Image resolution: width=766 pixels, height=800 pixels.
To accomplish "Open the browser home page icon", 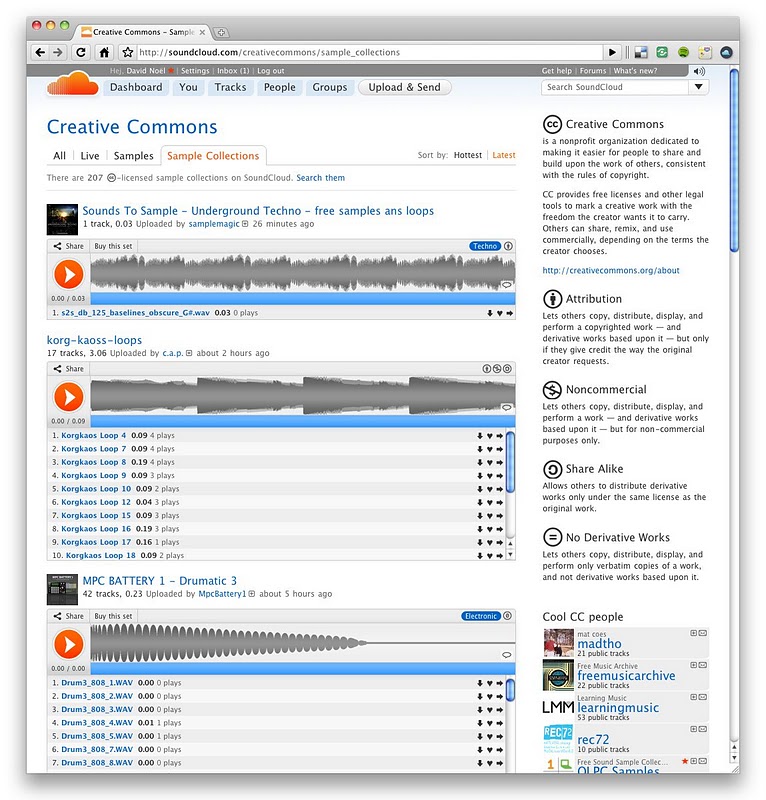I will tap(104, 52).
